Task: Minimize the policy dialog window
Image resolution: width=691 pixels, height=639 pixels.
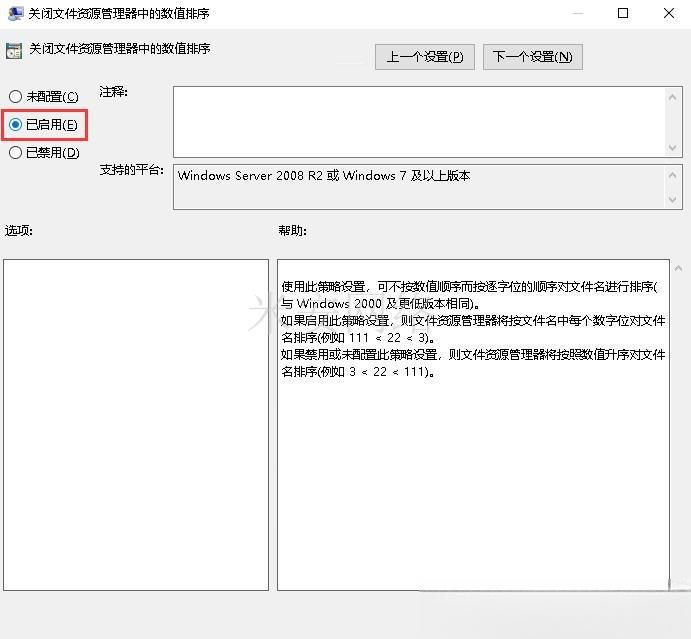Action: (578, 13)
